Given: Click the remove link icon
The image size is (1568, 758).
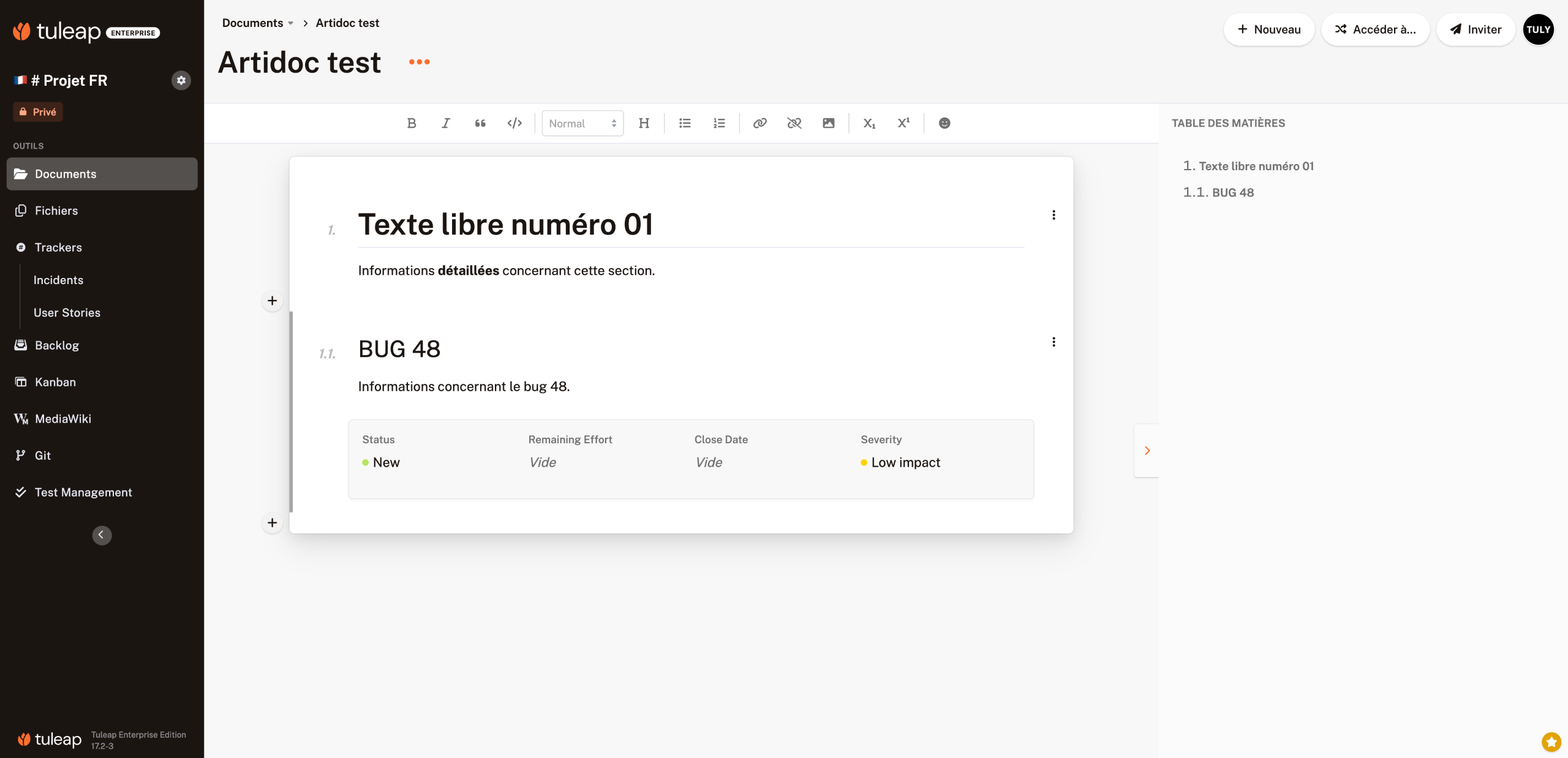Looking at the screenshot, I should click(794, 123).
